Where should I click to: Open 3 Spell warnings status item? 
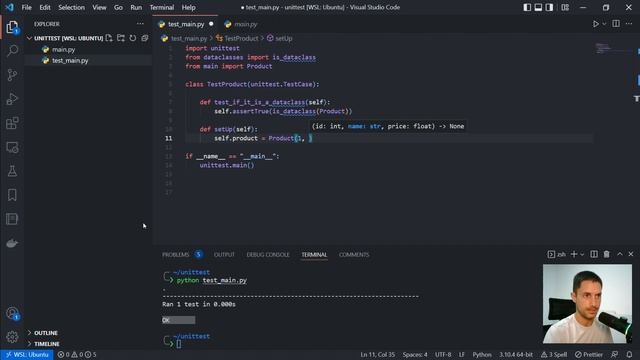[x=554, y=354]
